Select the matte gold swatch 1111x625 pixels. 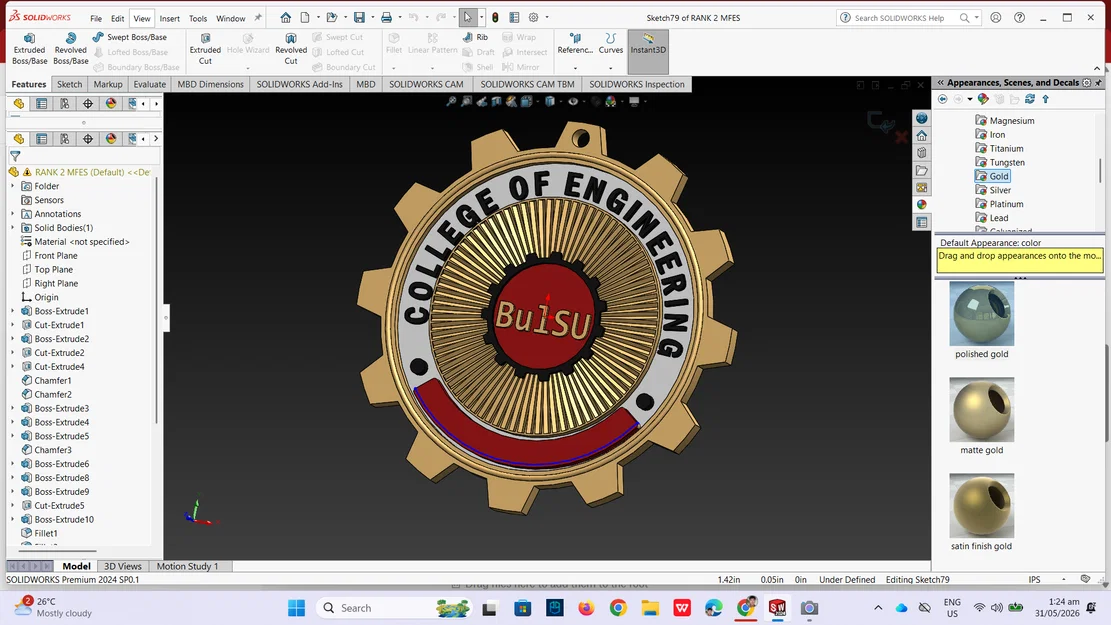click(x=981, y=410)
